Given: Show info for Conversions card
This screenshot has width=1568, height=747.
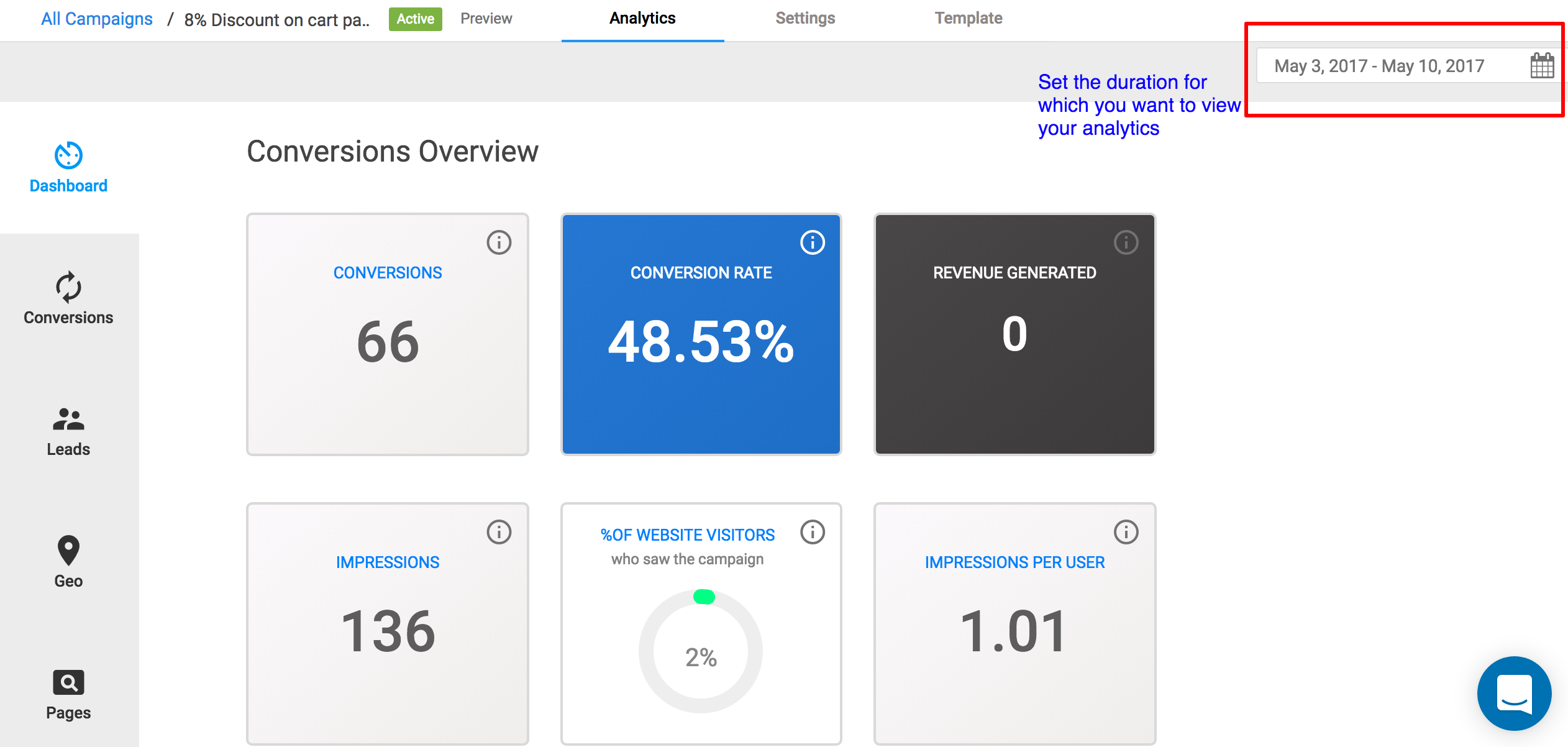Looking at the screenshot, I should click(x=499, y=242).
